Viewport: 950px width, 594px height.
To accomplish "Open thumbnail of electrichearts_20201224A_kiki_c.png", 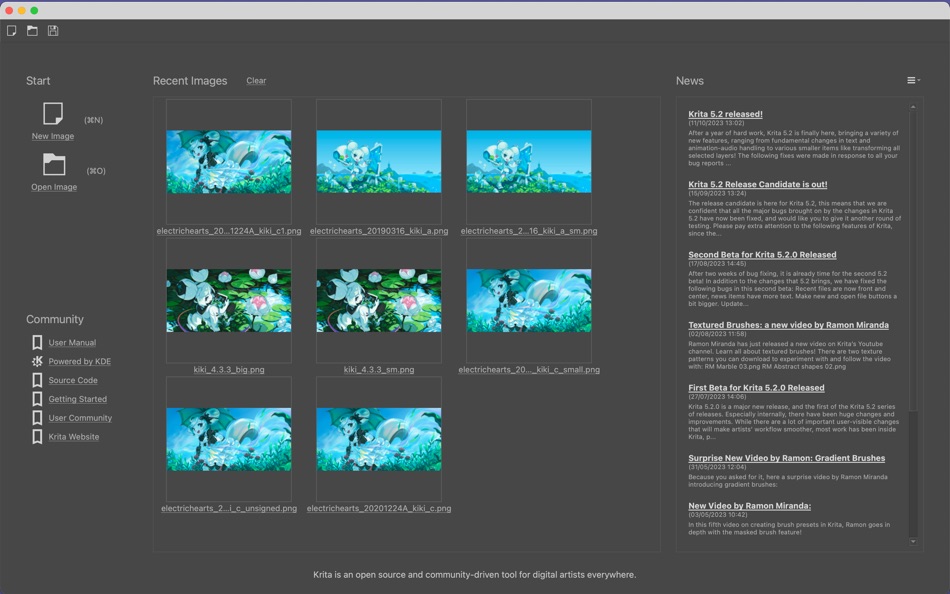I will point(379,439).
